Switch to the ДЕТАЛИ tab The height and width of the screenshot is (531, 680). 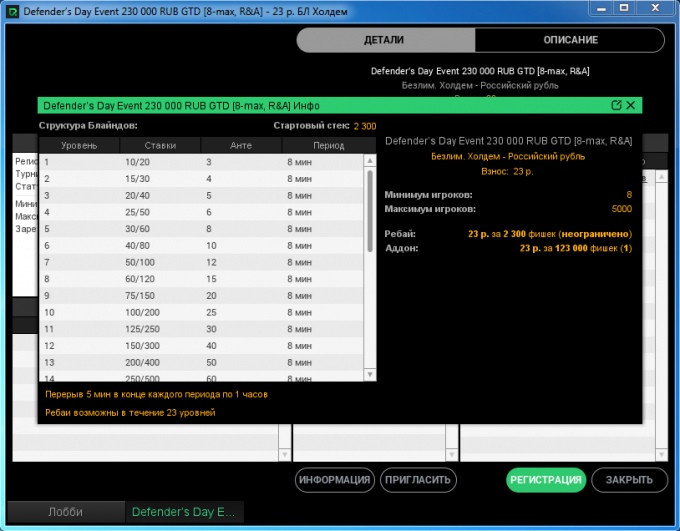pyautogui.click(x=385, y=40)
